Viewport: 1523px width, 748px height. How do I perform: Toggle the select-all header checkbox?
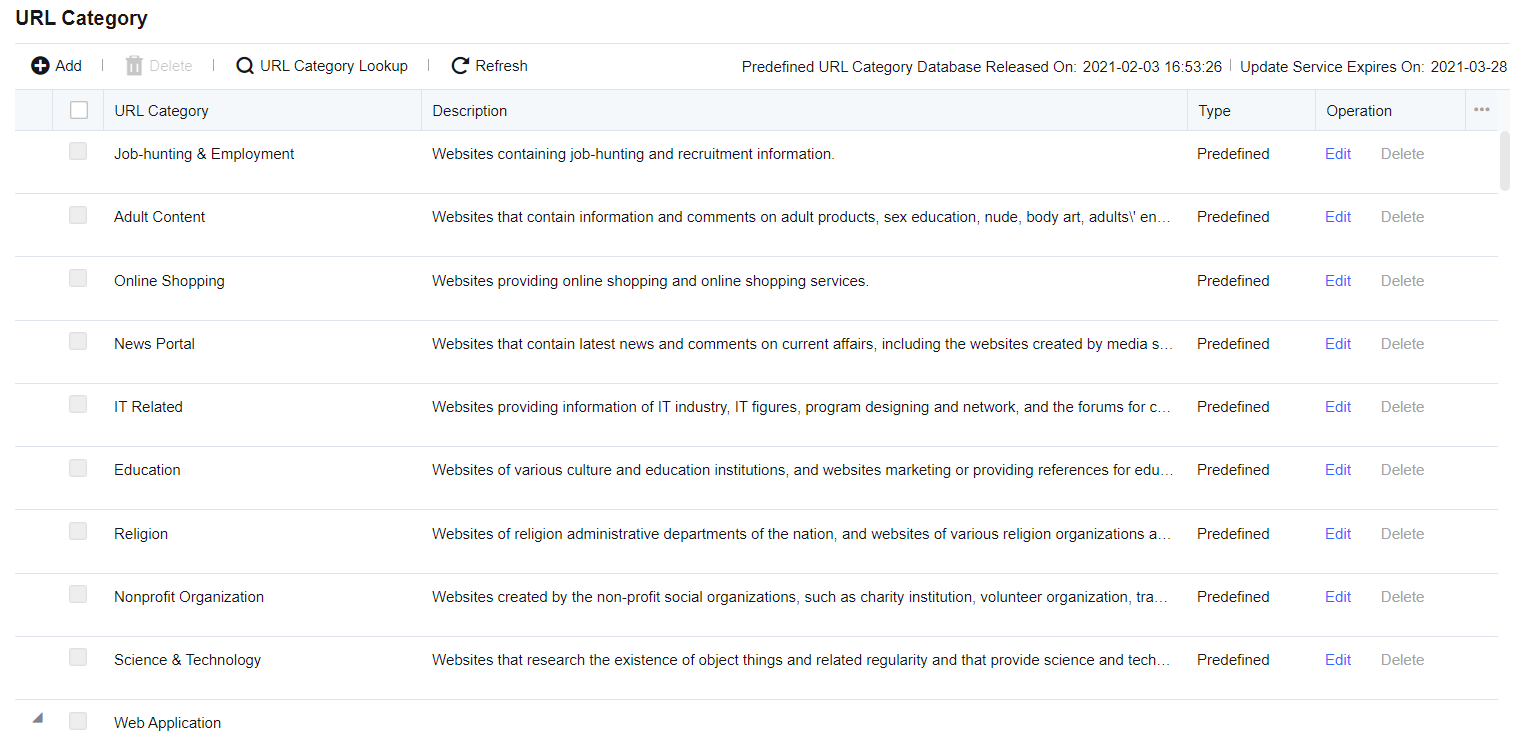79,111
